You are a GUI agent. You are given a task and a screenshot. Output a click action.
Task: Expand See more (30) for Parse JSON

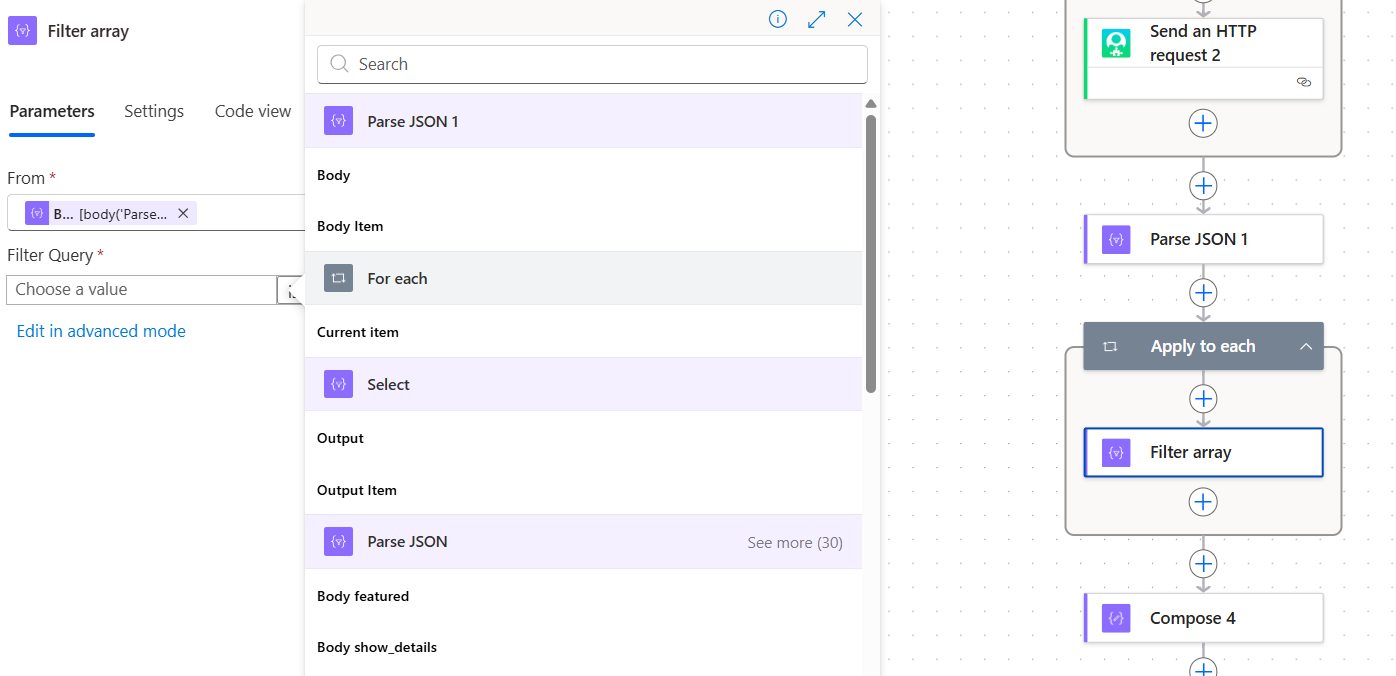click(795, 542)
